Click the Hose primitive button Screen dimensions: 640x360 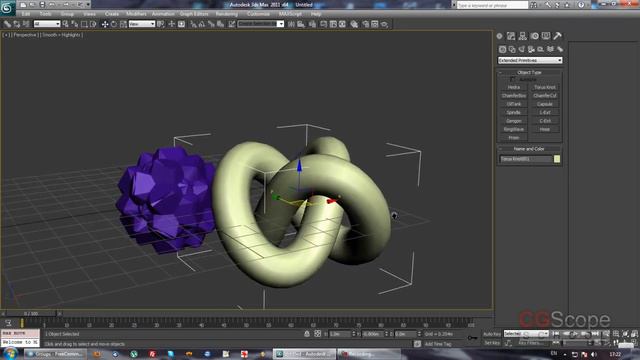click(545, 129)
